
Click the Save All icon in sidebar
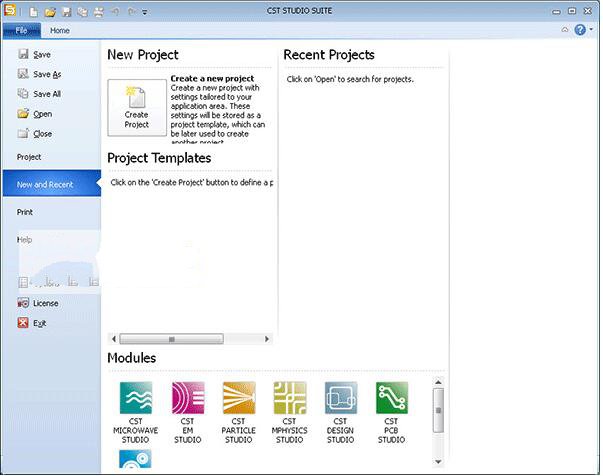pyautogui.click(x=23, y=93)
